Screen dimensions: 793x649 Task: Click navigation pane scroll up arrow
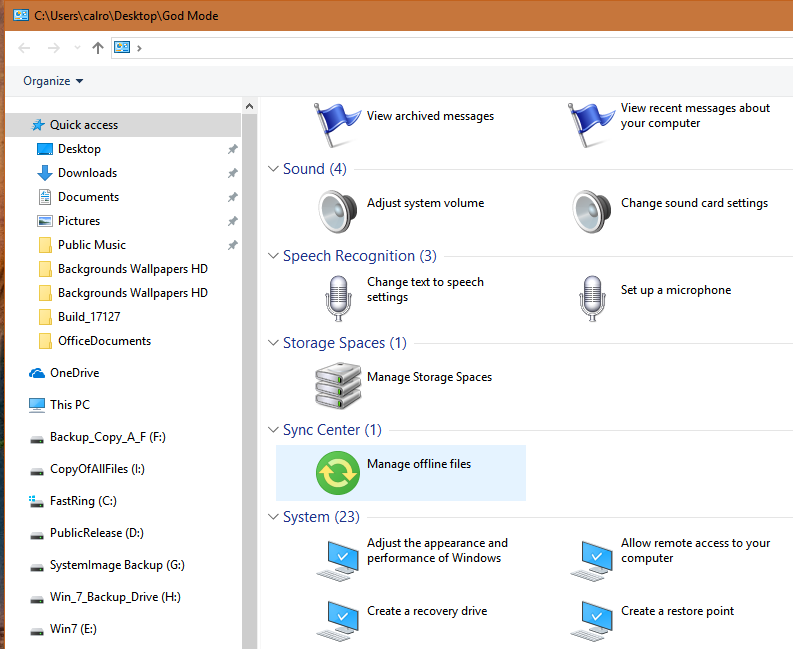(249, 106)
